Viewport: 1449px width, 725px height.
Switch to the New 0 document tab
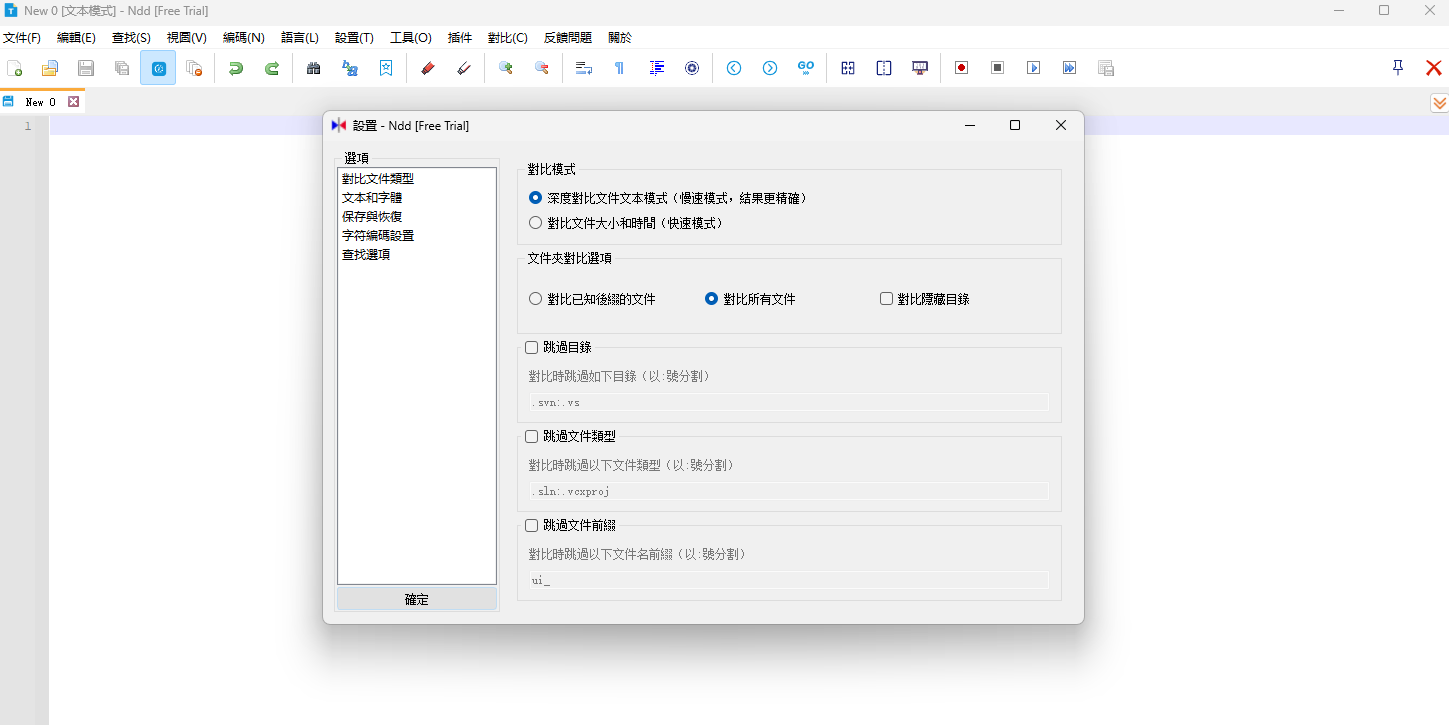(40, 102)
